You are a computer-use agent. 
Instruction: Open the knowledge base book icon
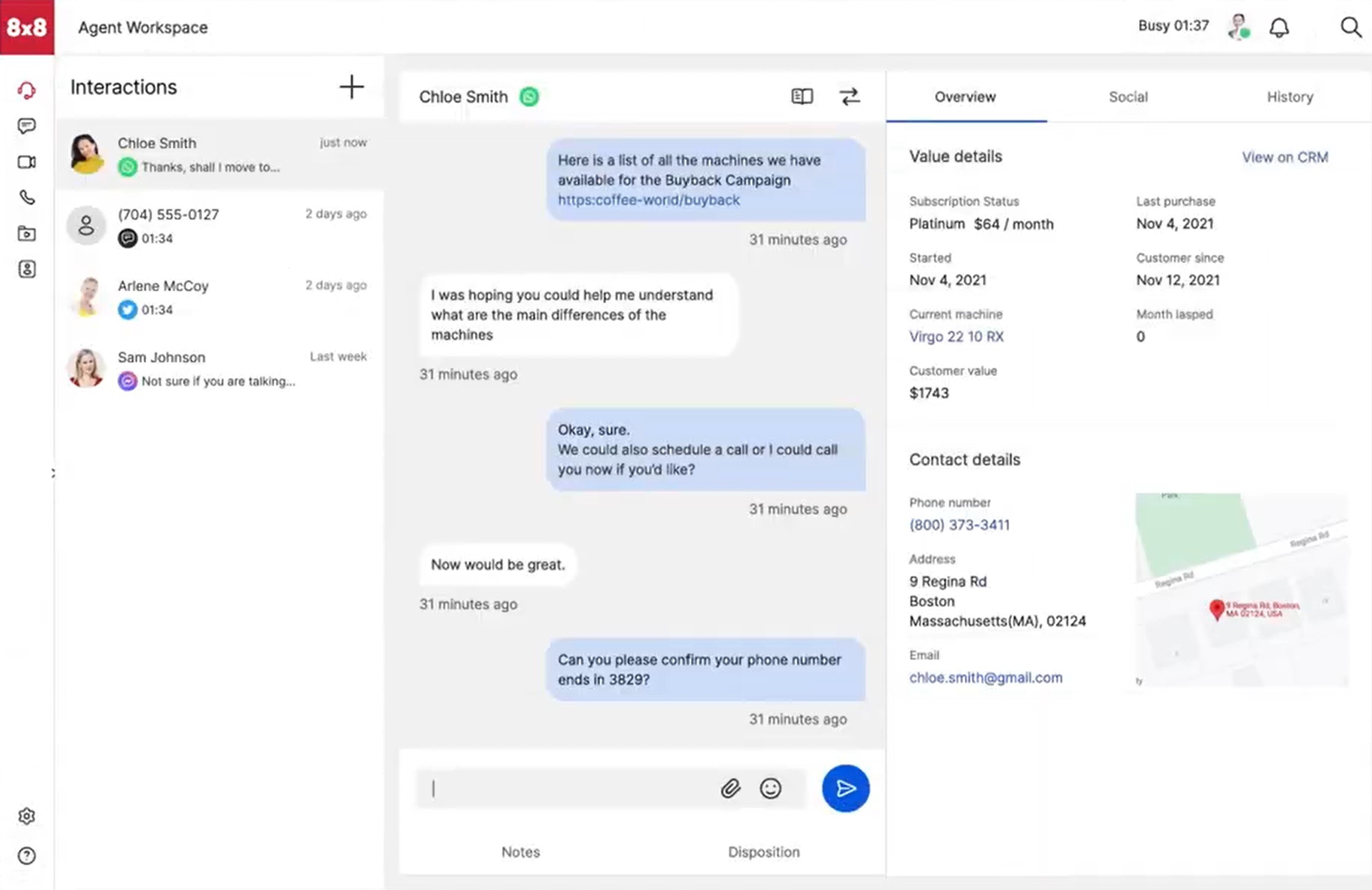point(802,96)
